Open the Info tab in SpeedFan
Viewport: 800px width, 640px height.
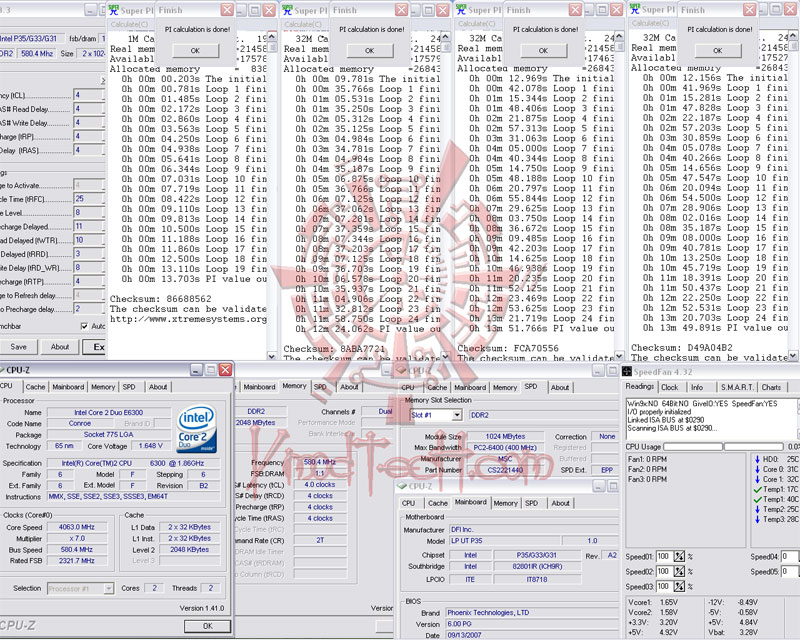697,387
